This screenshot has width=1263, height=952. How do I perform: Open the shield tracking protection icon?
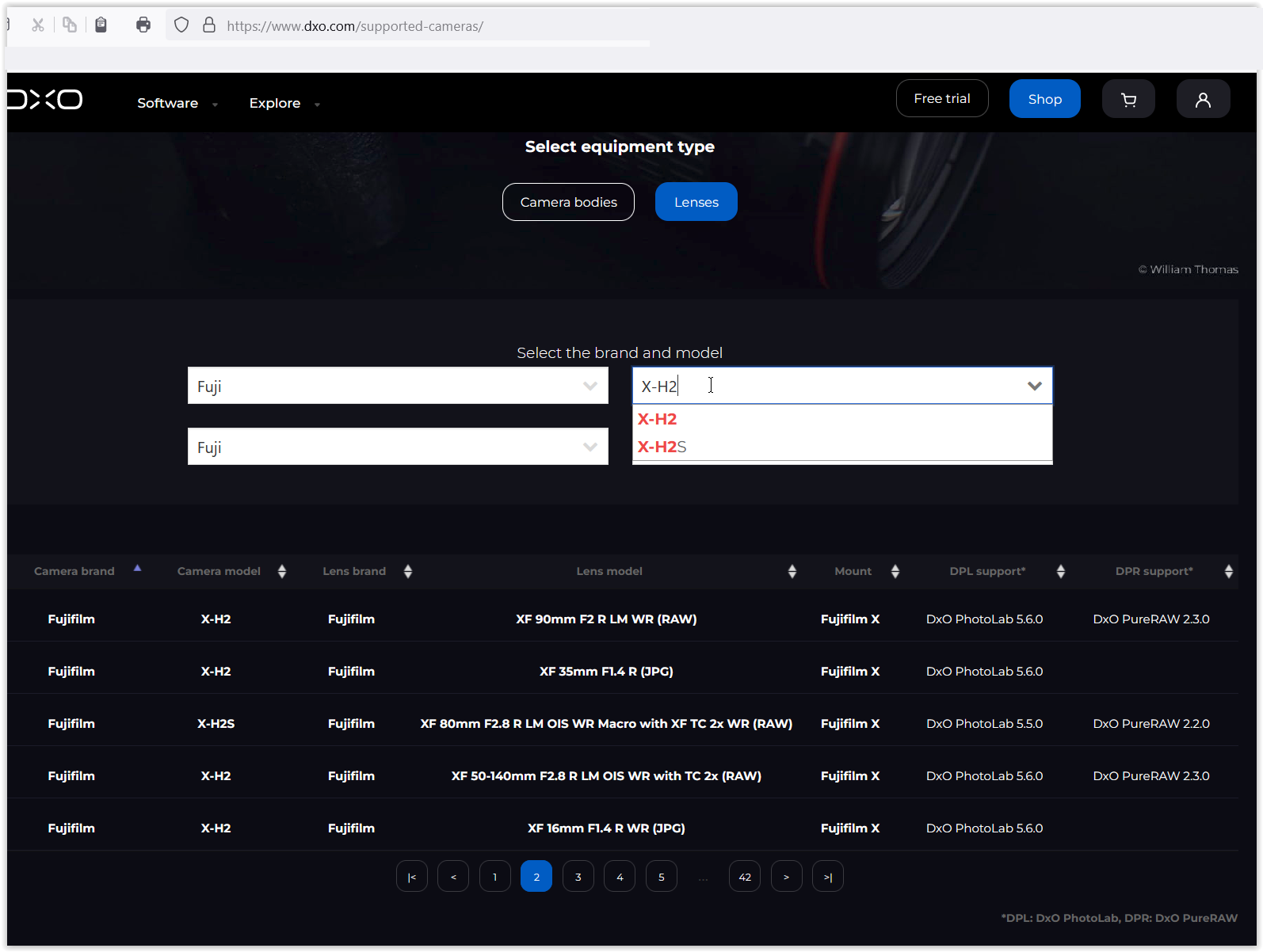pos(181,25)
